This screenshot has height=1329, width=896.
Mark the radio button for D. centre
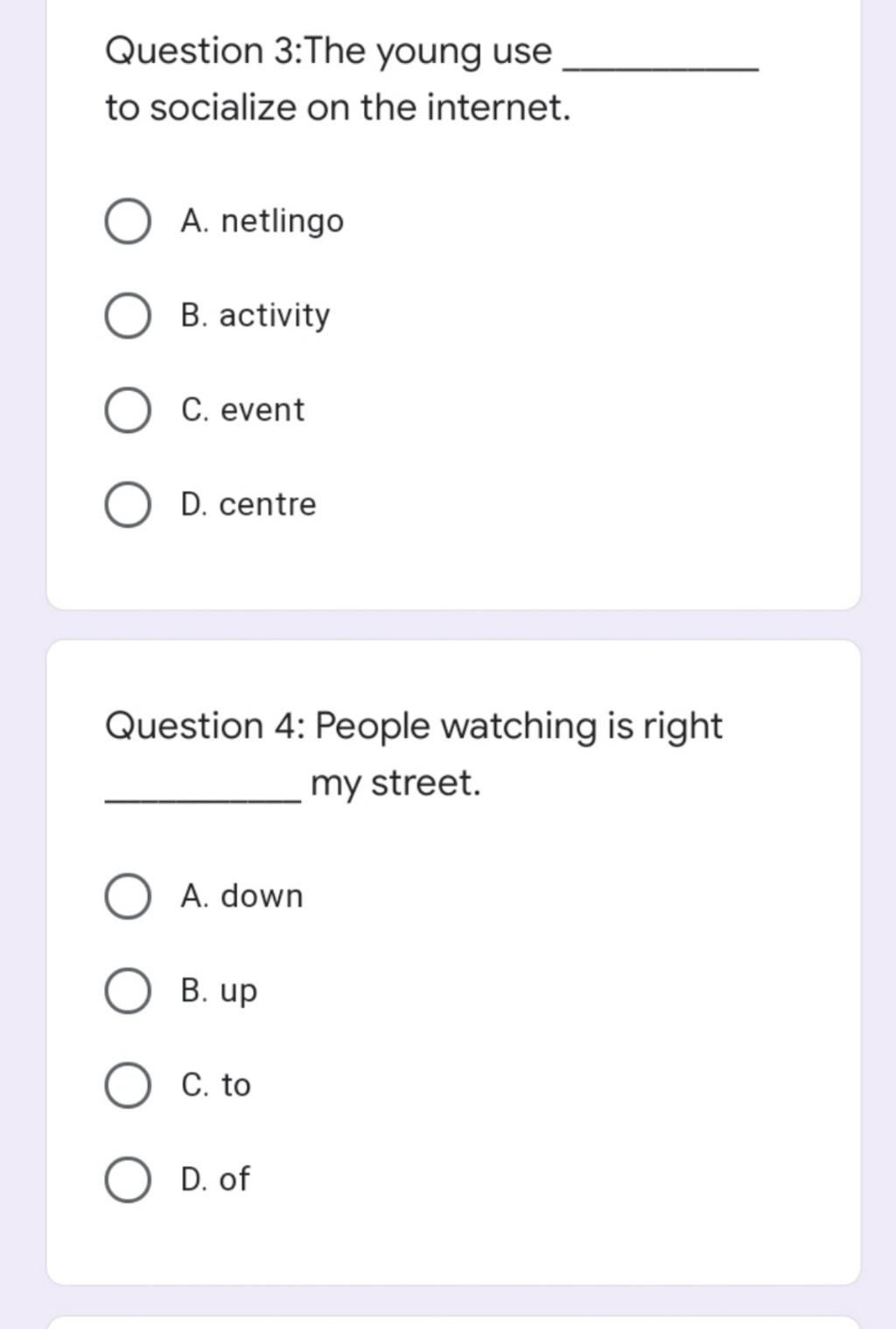pos(128,505)
